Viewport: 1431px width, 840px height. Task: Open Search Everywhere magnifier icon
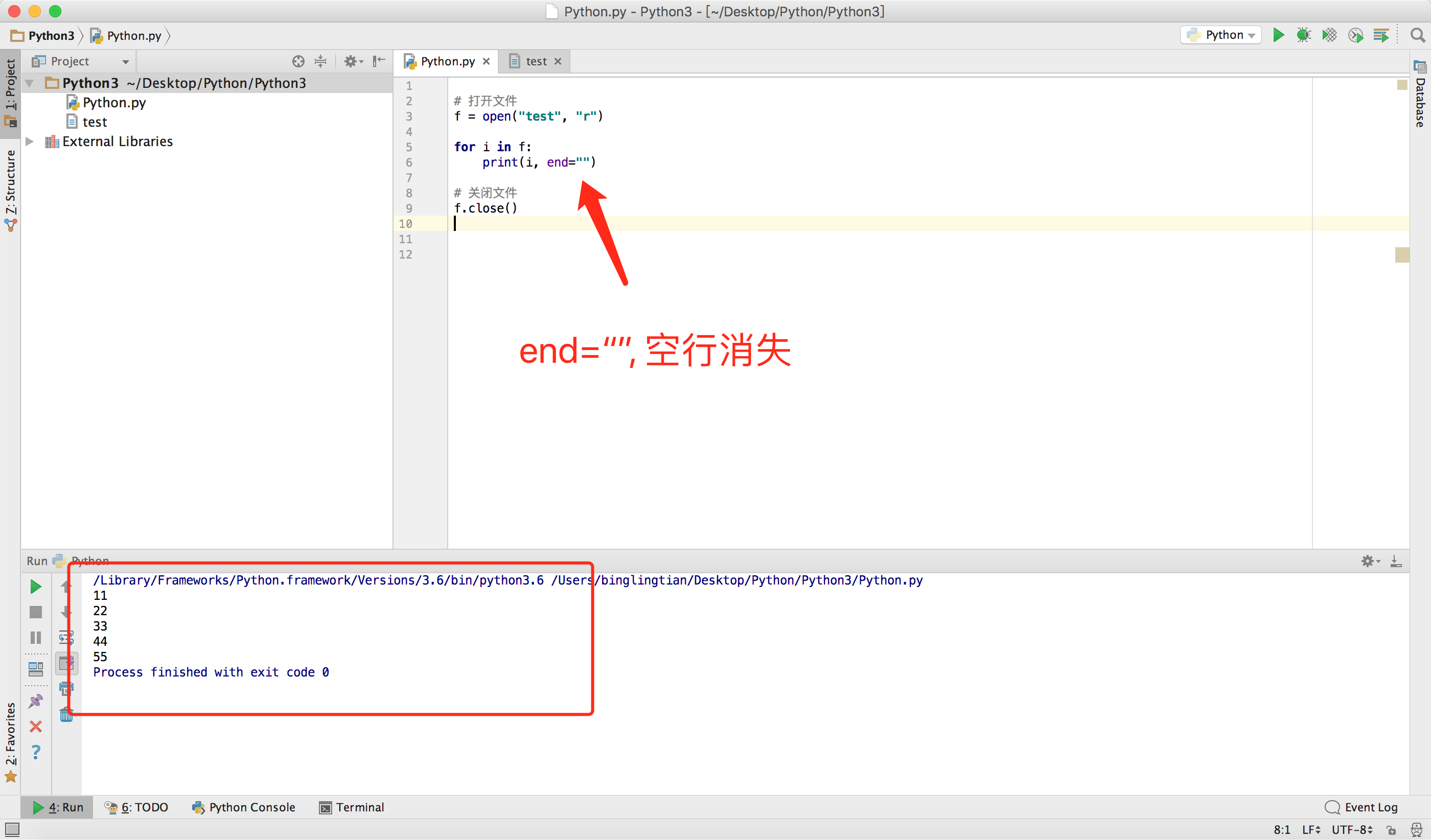pos(1417,35)
